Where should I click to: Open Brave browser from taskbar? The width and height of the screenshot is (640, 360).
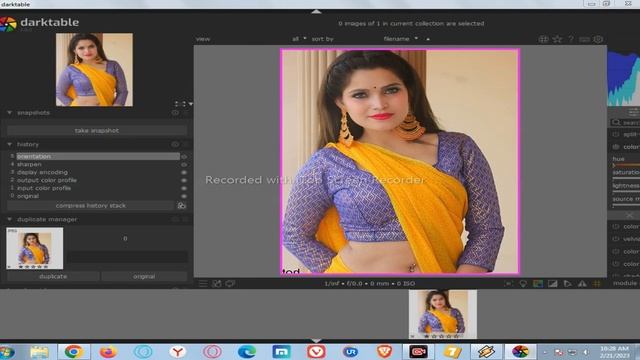coord(384,352)
